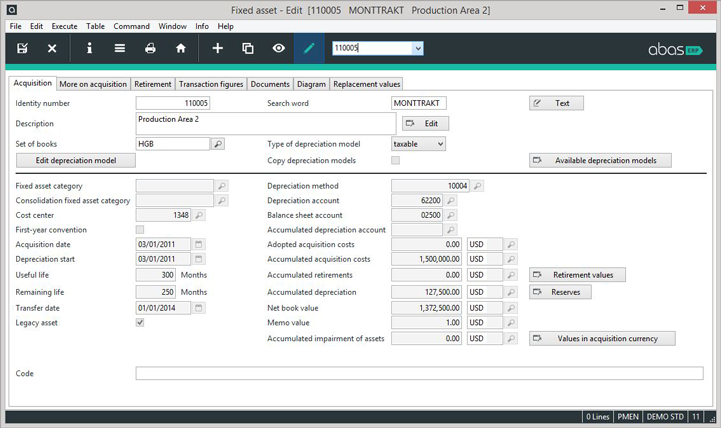
Task: Check the Copy depreciation models box
Action: 395,160
